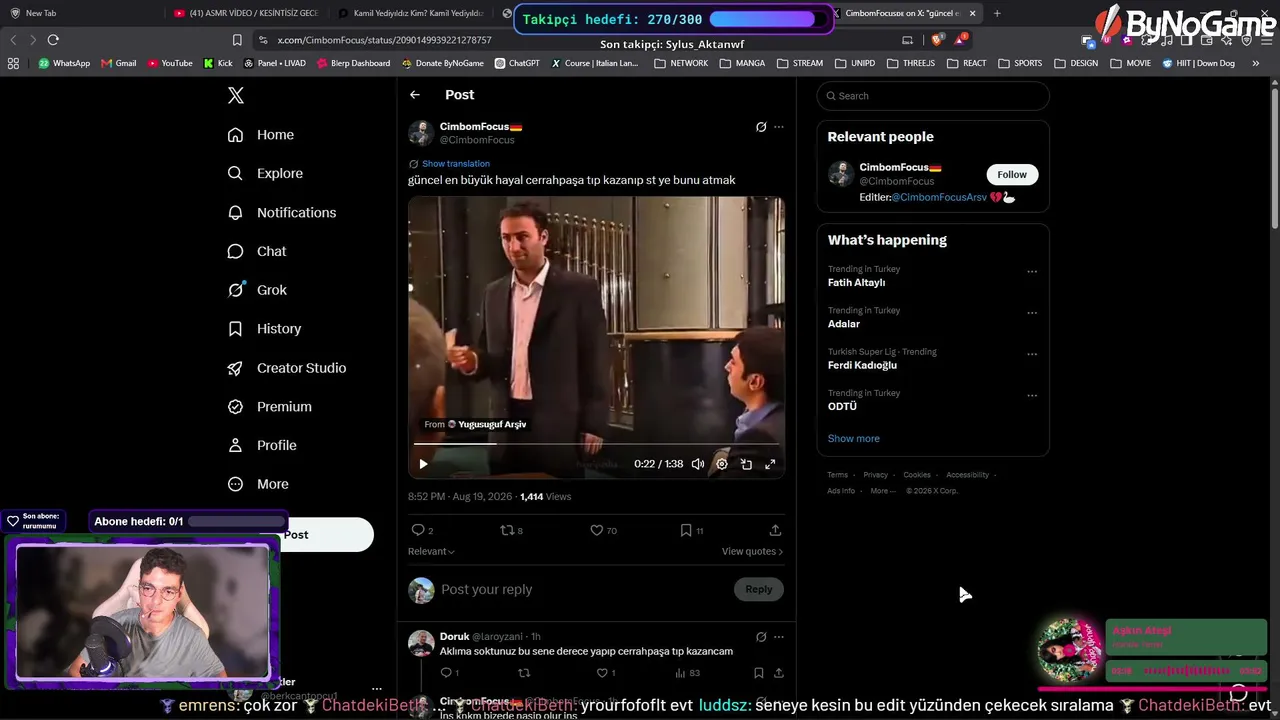Go back using the Post header arrow
1280x720 pixels.
(415, 95)
